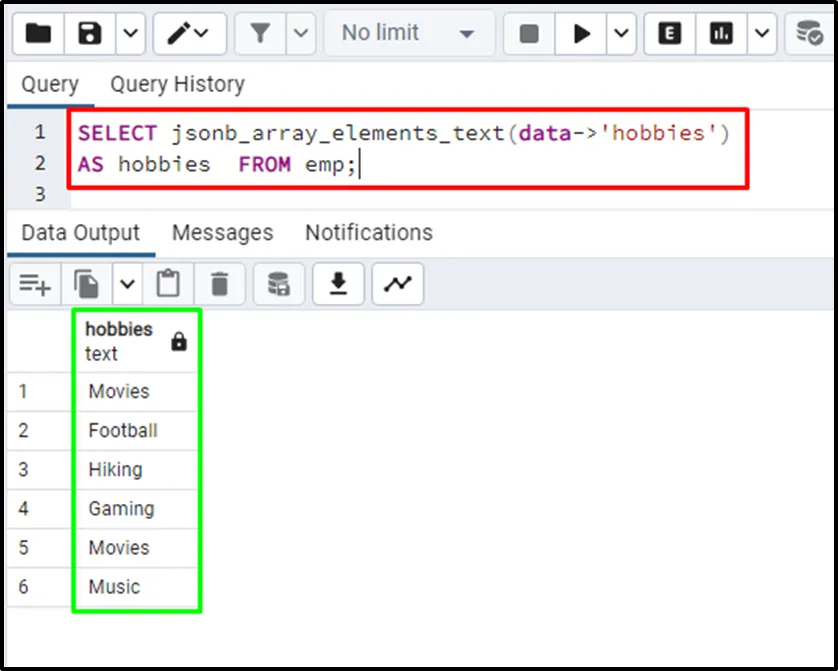This screenshot has width=838, height=671.
Task: Click the Open File folder icon
Action: (x=38, y=34)
